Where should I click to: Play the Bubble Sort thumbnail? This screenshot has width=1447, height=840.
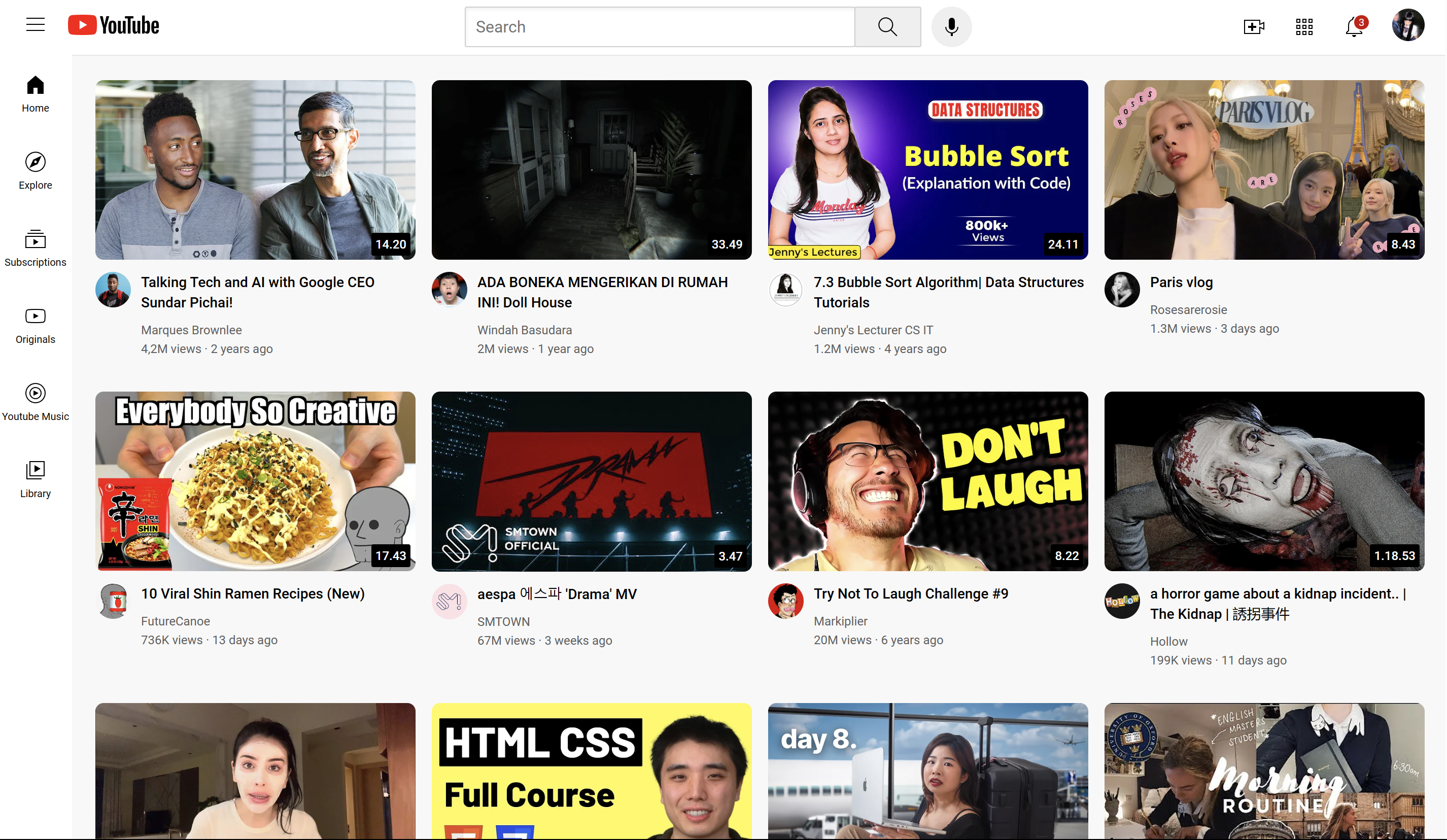pos(928,170)
